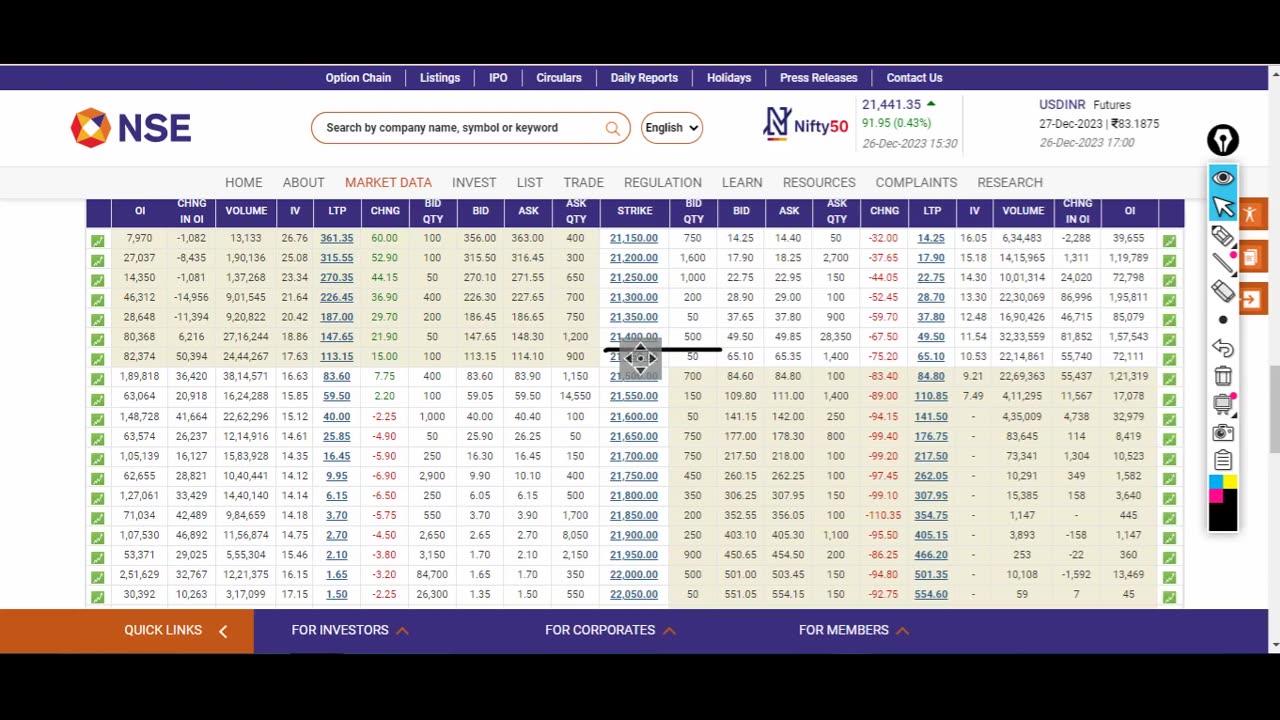Click the orange document sidebar icon

[1252, 257]
